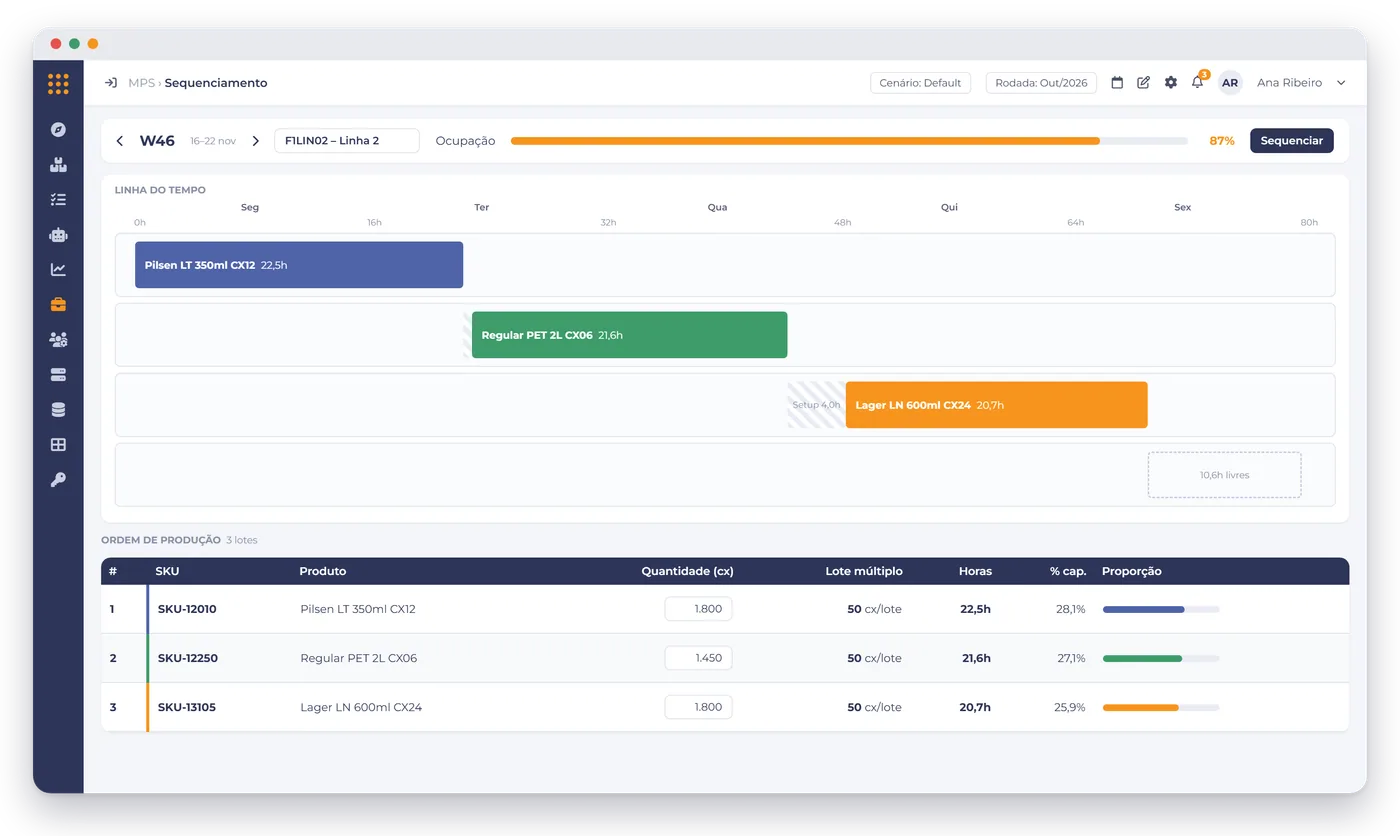Click the Horas column header
Screen dimensions: 1400x836
(975, 571)
